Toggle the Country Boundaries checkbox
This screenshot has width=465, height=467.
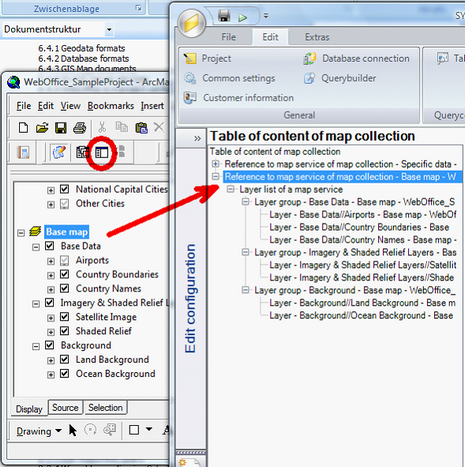(x=65, y=274)
